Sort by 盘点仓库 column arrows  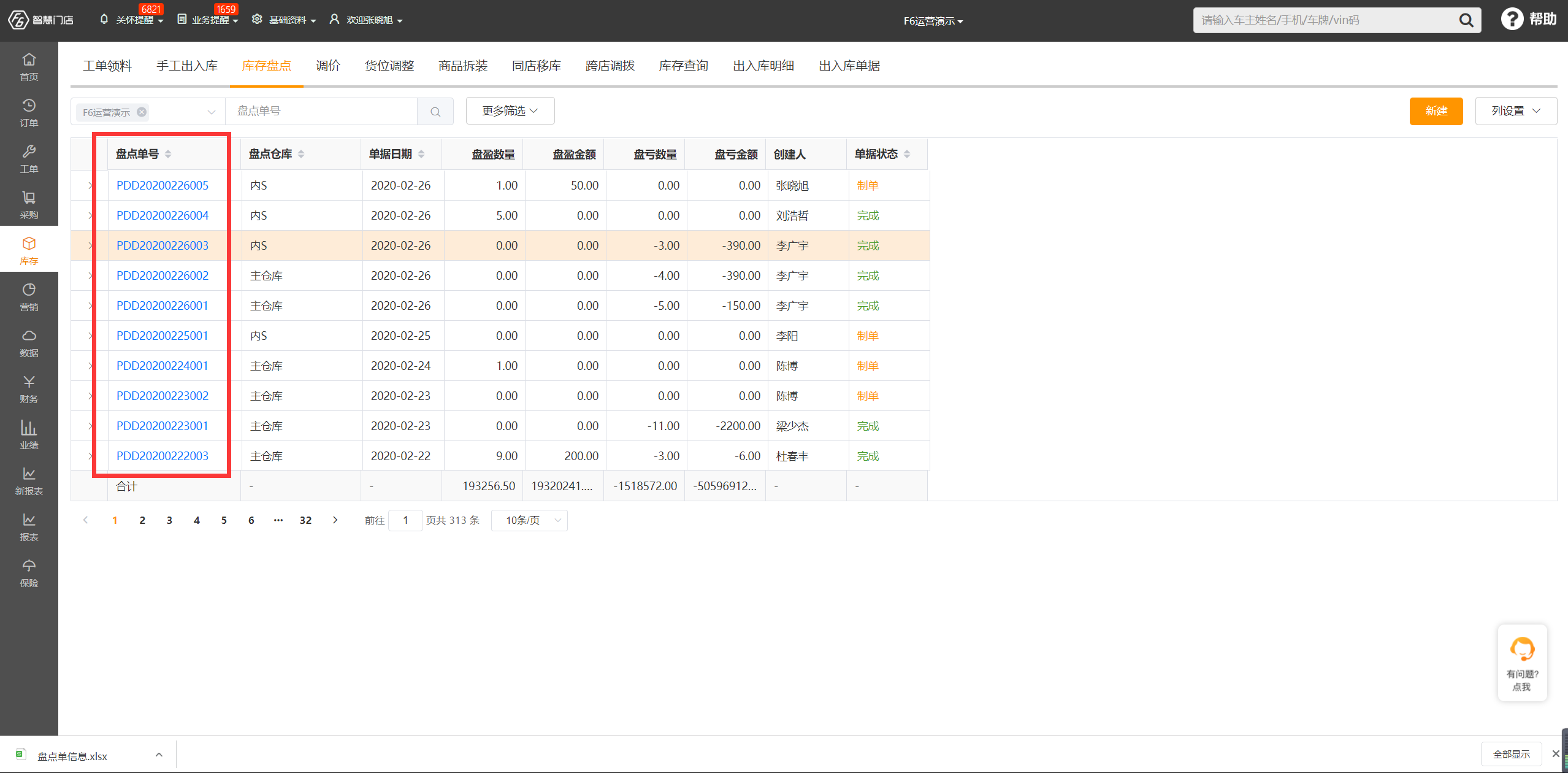301,154
